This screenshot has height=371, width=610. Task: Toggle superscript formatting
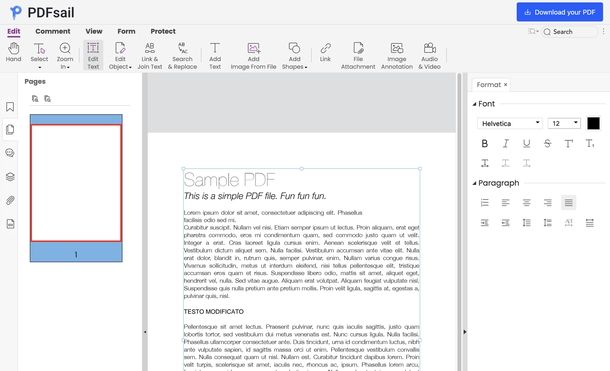click(568, 144)
